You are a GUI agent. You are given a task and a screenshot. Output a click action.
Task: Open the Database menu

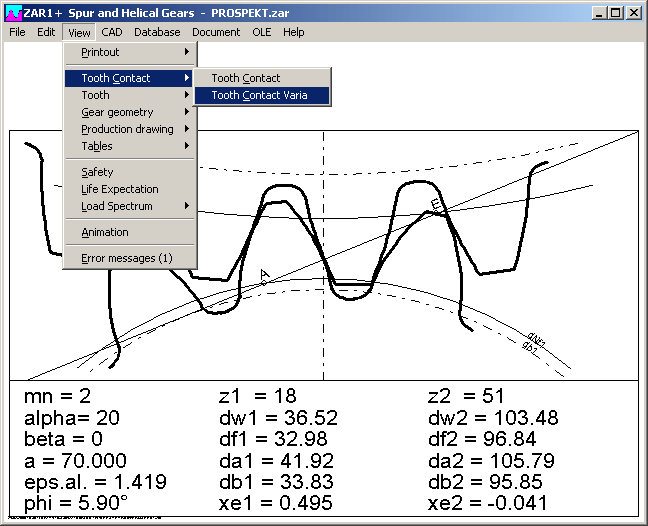pyautogui.click(x=157, y=32)
